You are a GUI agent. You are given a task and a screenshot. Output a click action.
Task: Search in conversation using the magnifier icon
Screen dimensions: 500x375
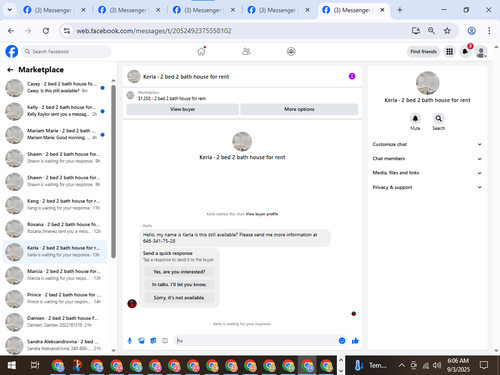(x=439, y=119)
